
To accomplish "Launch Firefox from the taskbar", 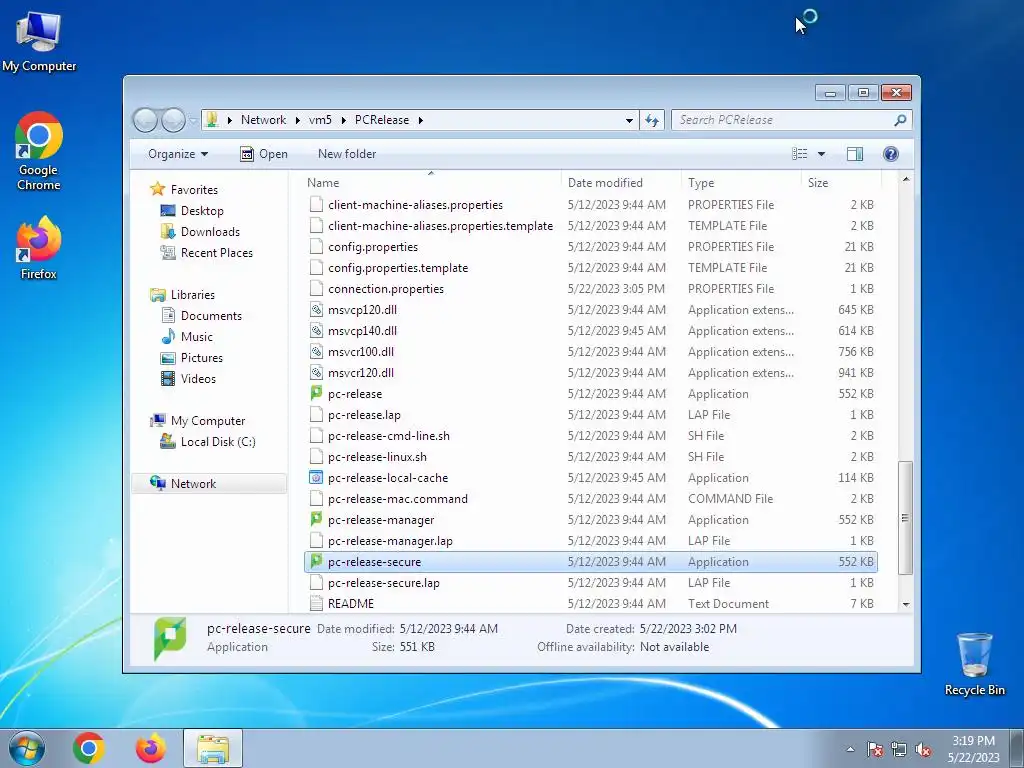I will [150, 748].
